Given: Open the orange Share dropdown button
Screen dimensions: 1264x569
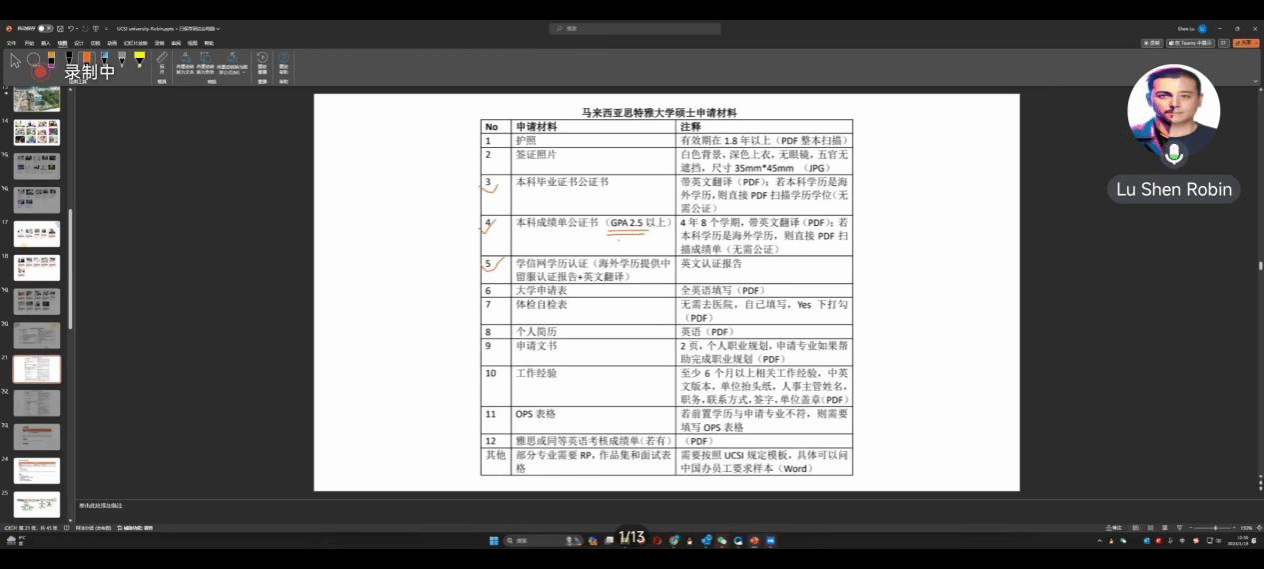Looking at the screenshot, I should (1245, 43).
